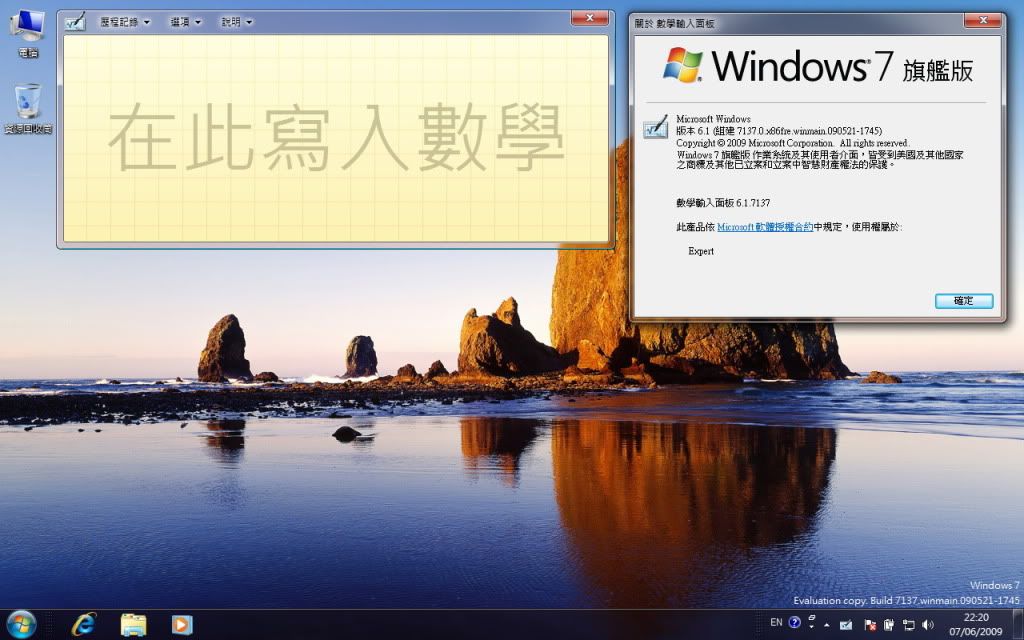The image size is (1024, 640).
Task: Show hidden tray icons arrow
Action: tap(827, 625)
